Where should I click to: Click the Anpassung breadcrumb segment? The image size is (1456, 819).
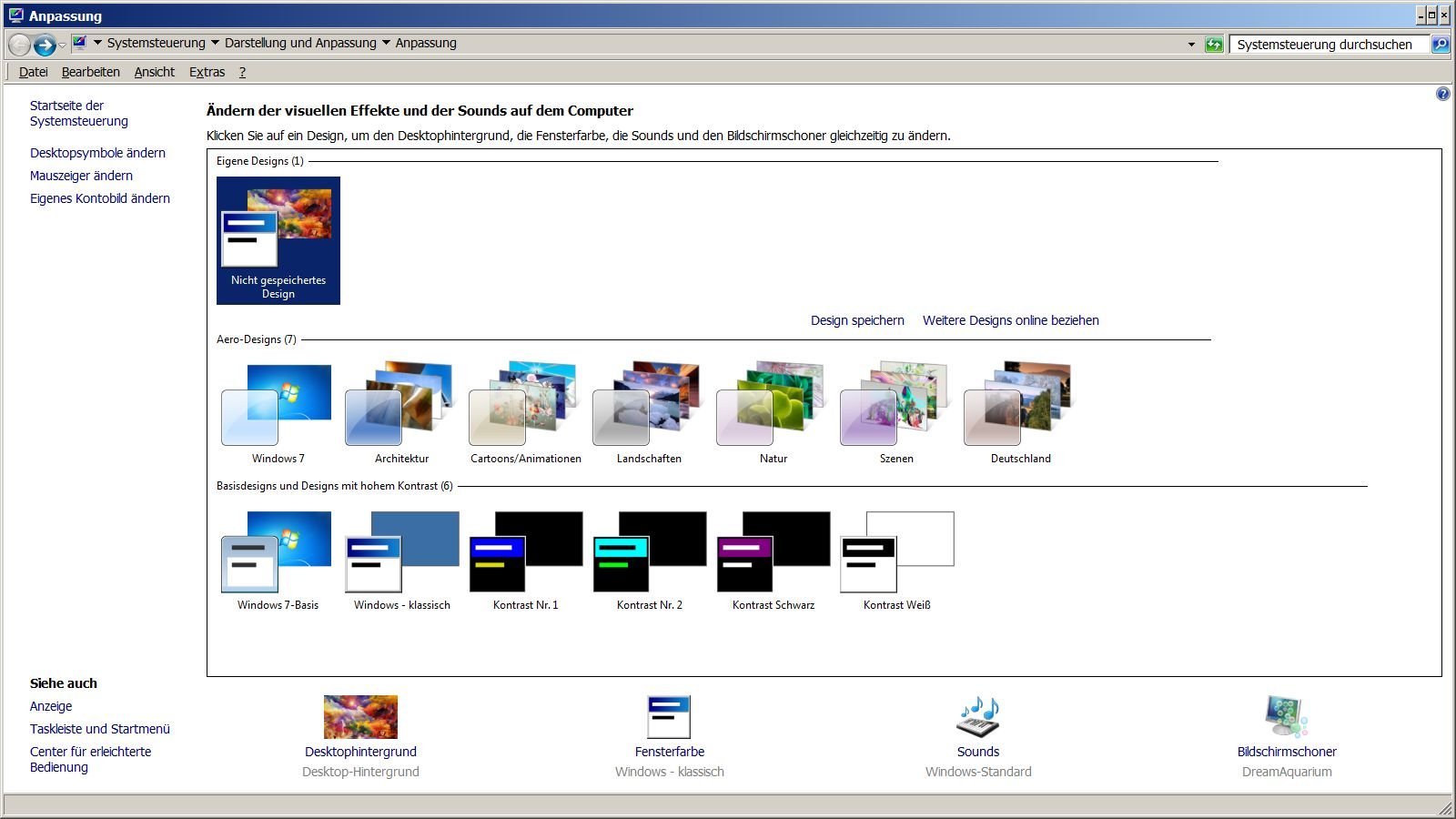tap(426, 43)
